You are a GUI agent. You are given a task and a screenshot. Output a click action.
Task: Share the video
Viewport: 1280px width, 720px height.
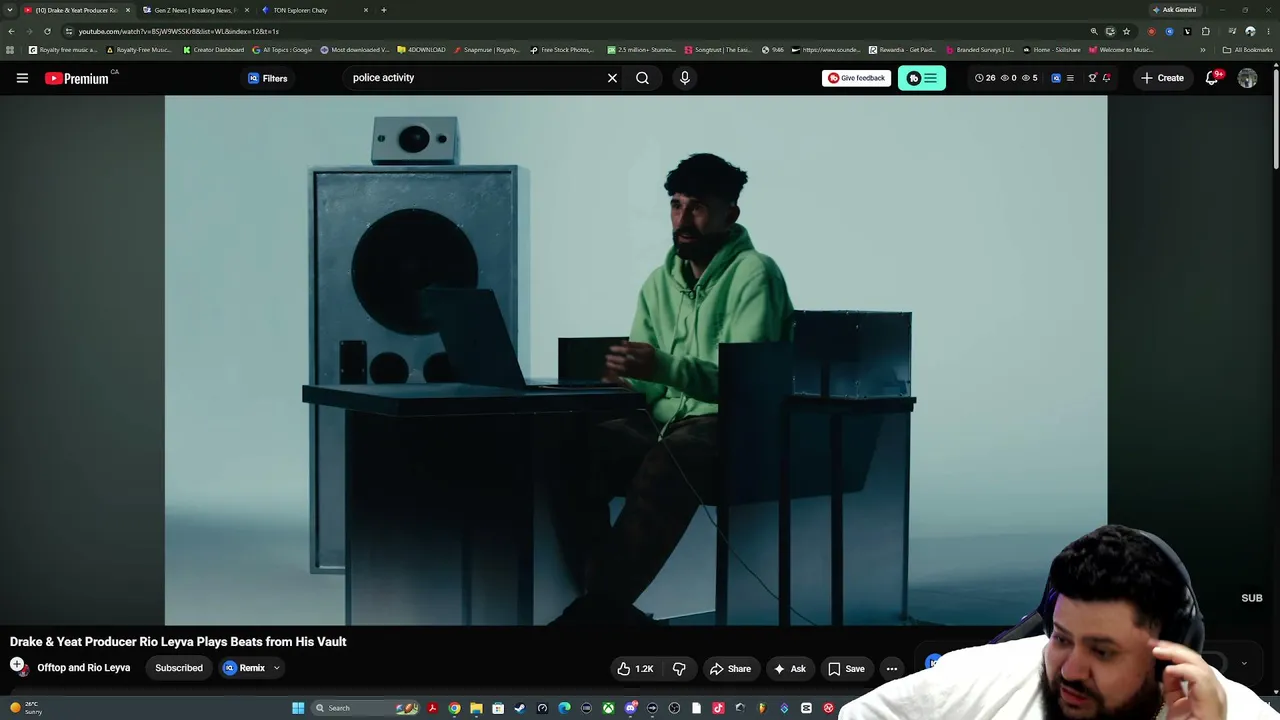click(730, 669)
